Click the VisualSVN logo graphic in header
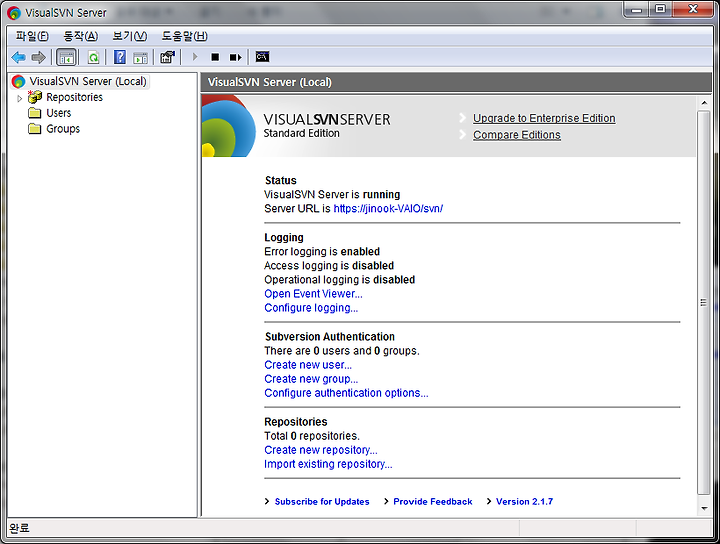 229,126
